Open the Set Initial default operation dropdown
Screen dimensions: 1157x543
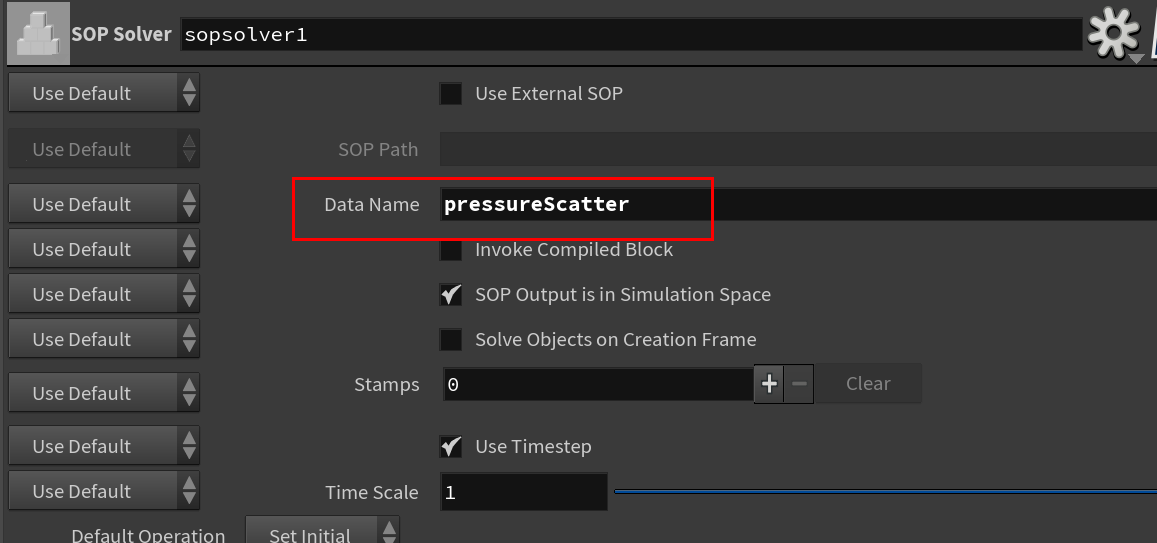(x=322, y=533)
